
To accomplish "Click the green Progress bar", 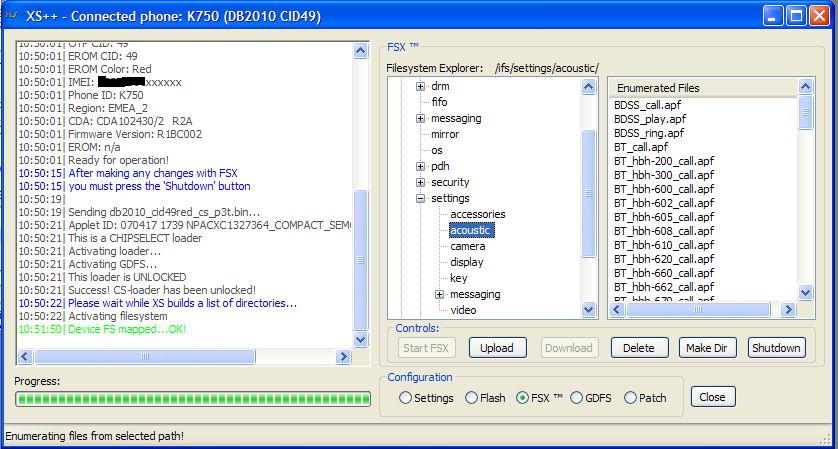I will (x=193, y=399).
